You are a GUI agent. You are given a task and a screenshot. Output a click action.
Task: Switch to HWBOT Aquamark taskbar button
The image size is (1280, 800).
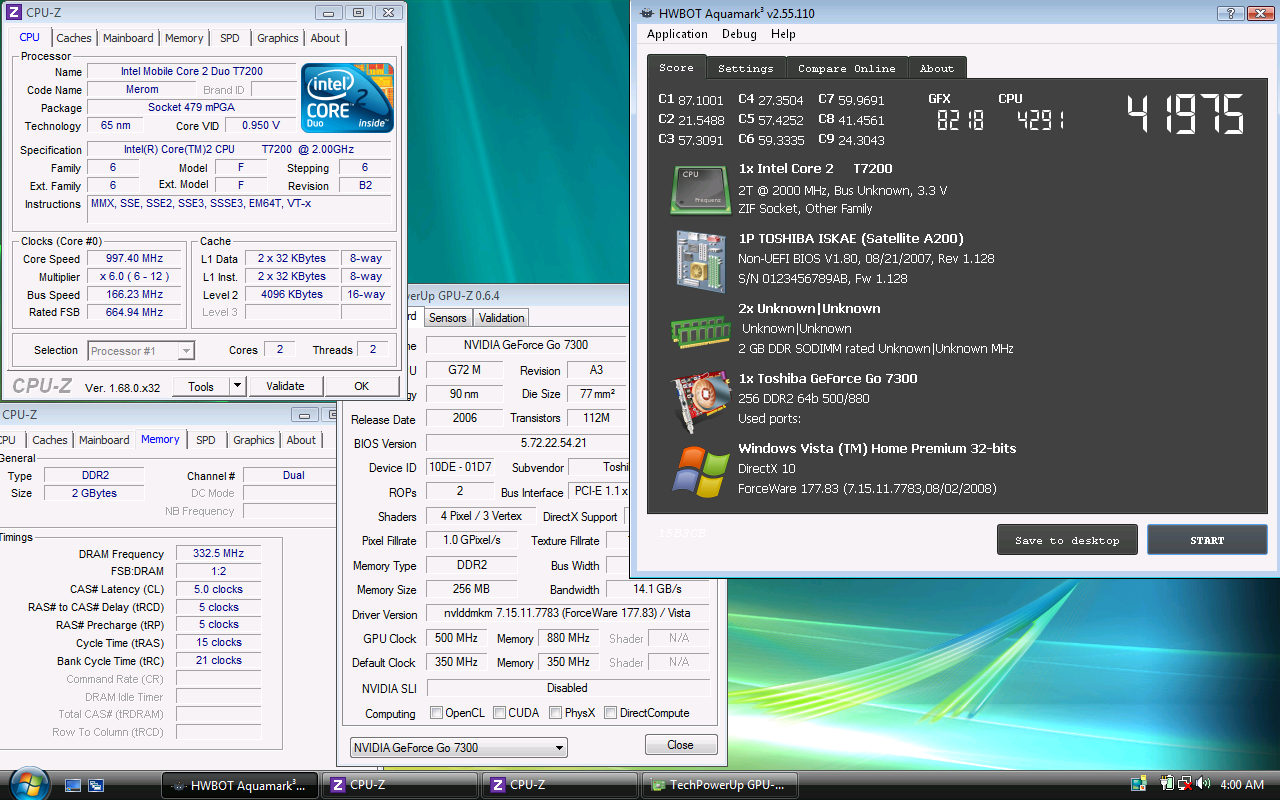pos(240,785)
